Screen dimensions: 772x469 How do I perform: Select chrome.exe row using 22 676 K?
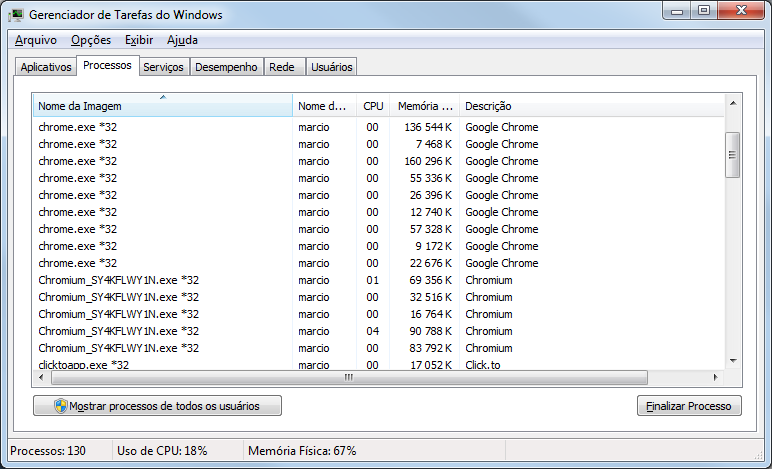point(379,263)
